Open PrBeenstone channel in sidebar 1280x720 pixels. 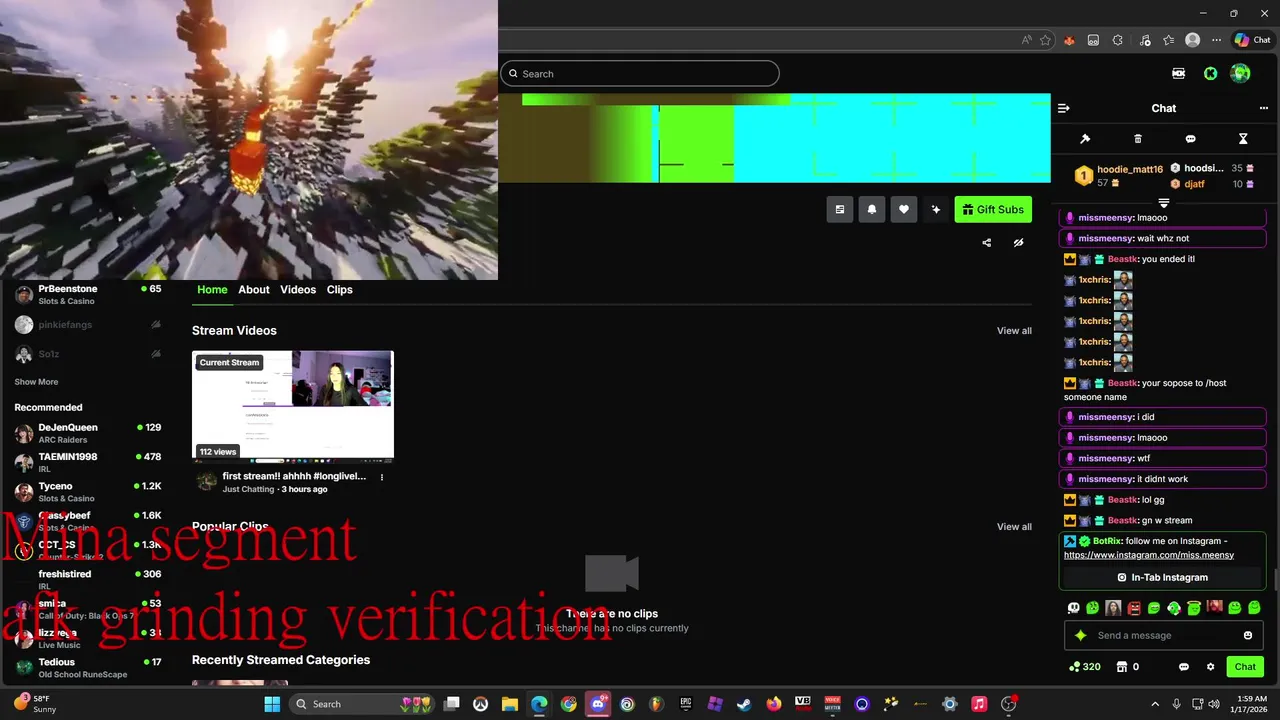88,294
